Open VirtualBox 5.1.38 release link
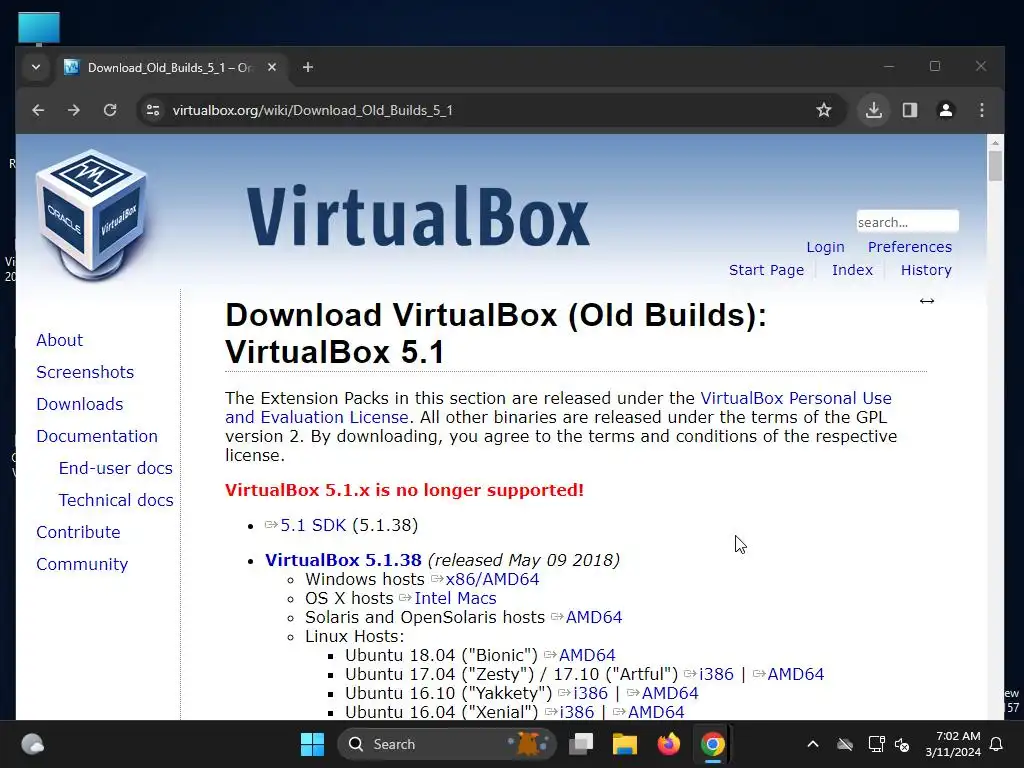This screenshot has width=1024, height=768. pos(344,560)
